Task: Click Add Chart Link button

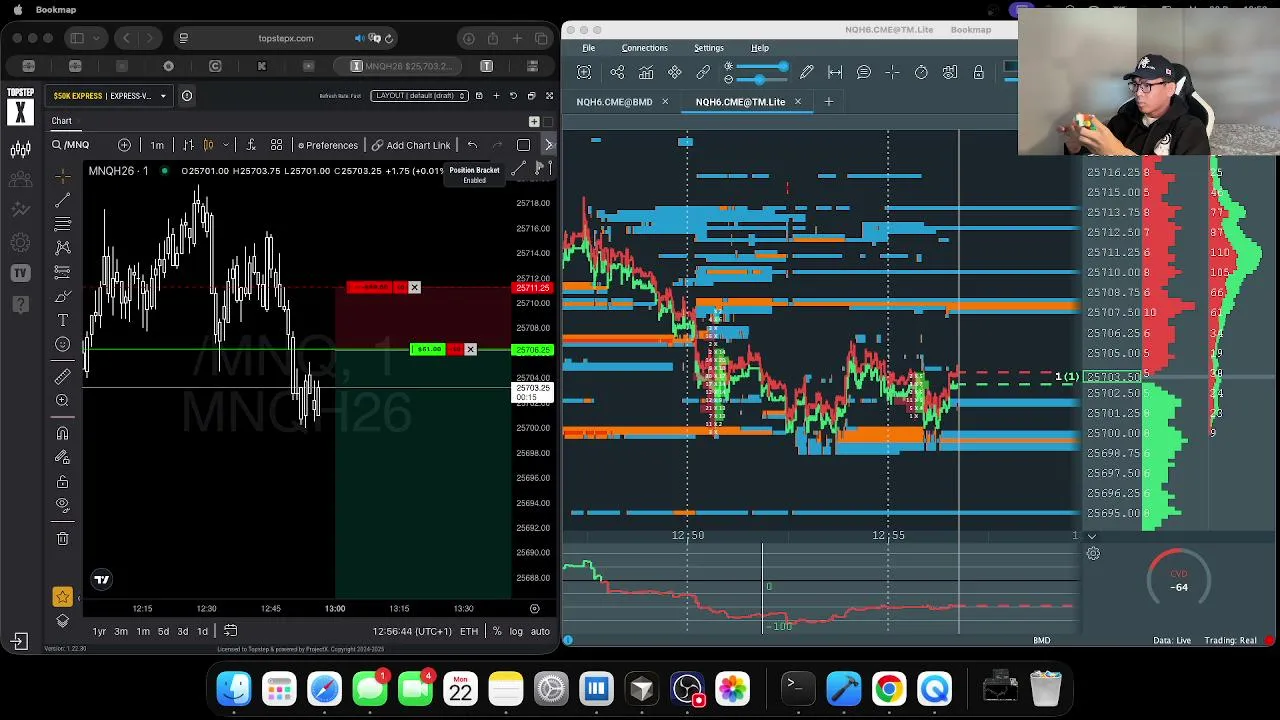Action: 411,145
